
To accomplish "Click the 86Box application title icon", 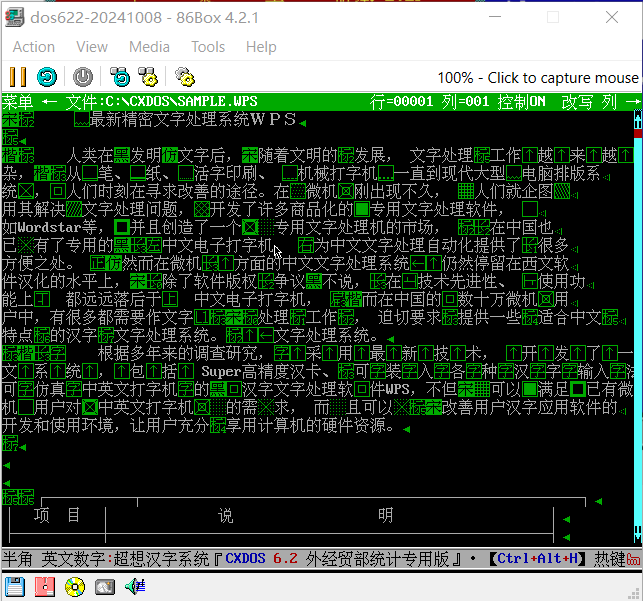I will coord(15,18).
